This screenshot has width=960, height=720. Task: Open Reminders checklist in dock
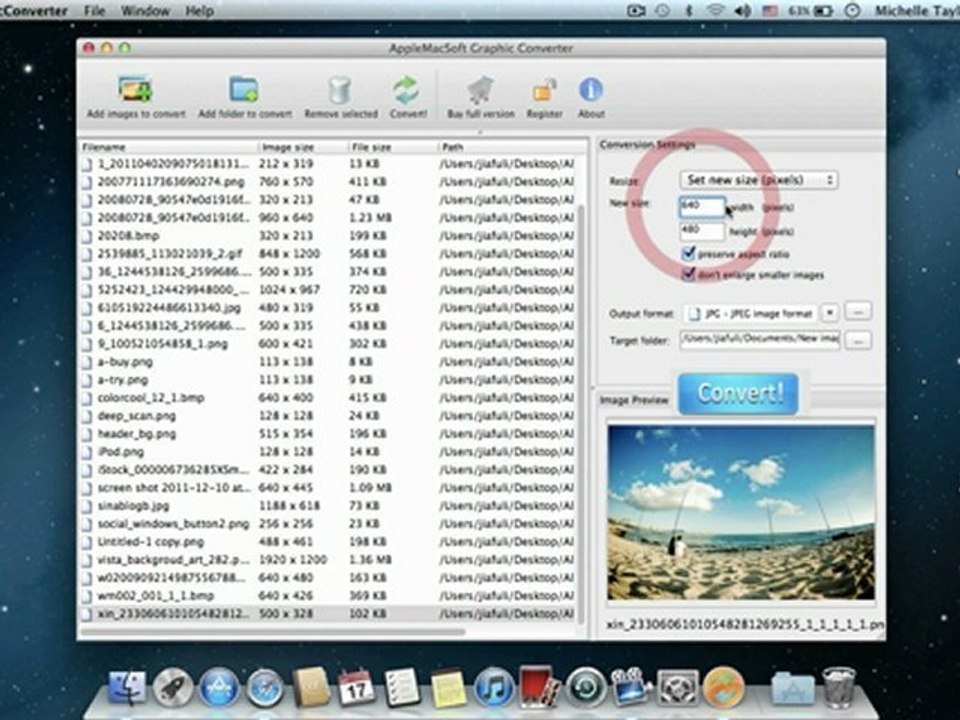pos(402,688)
